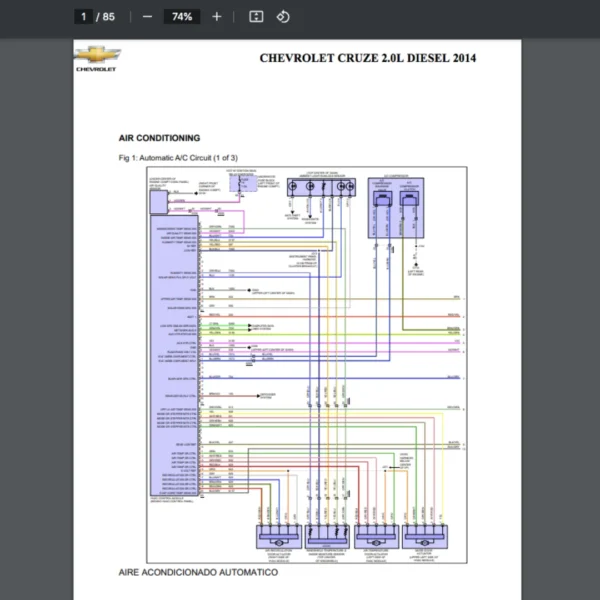Click the fit to page icon

(x=256, y=17)
